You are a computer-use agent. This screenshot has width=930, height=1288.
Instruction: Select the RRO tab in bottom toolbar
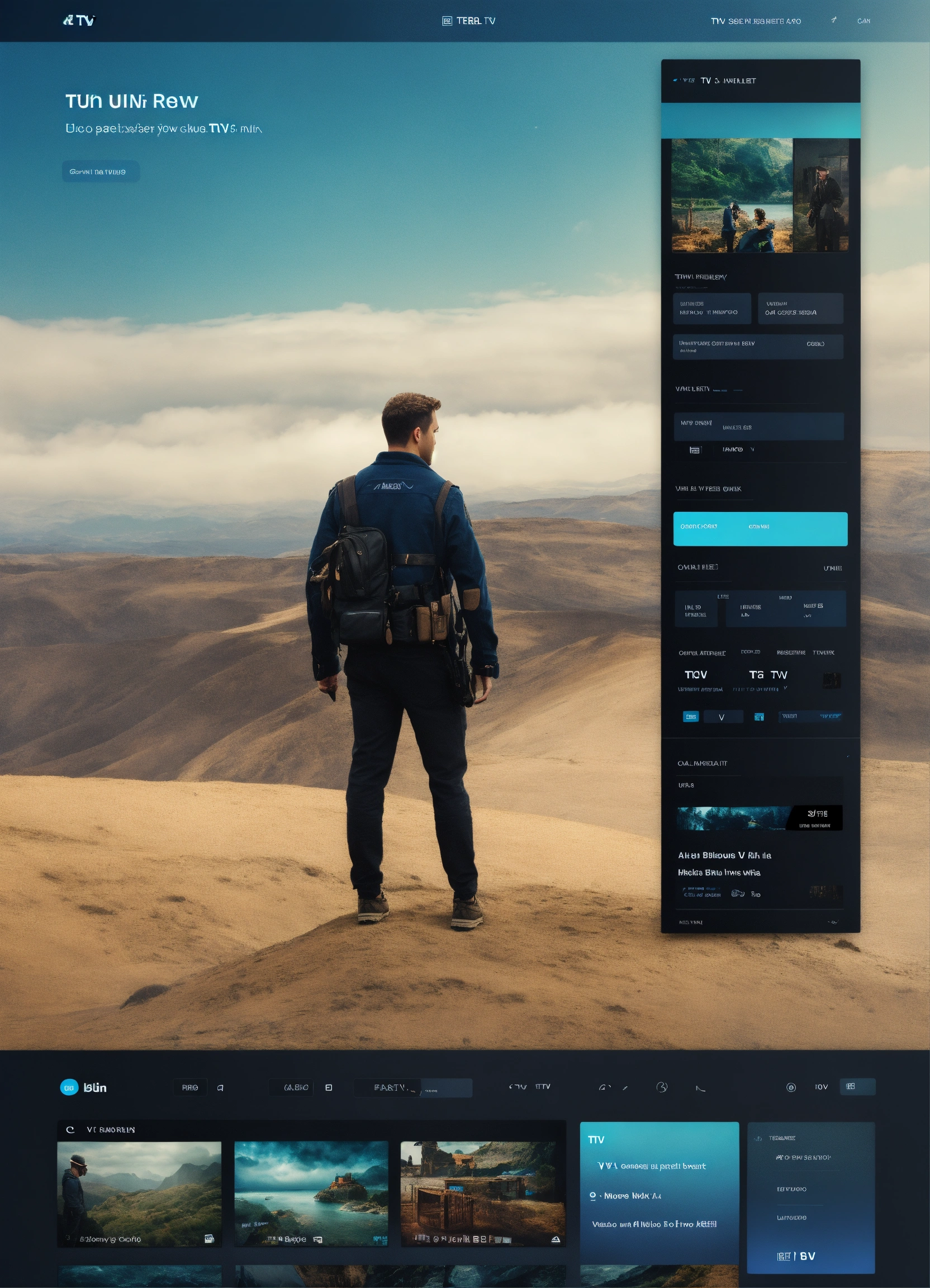point(190,1087)
